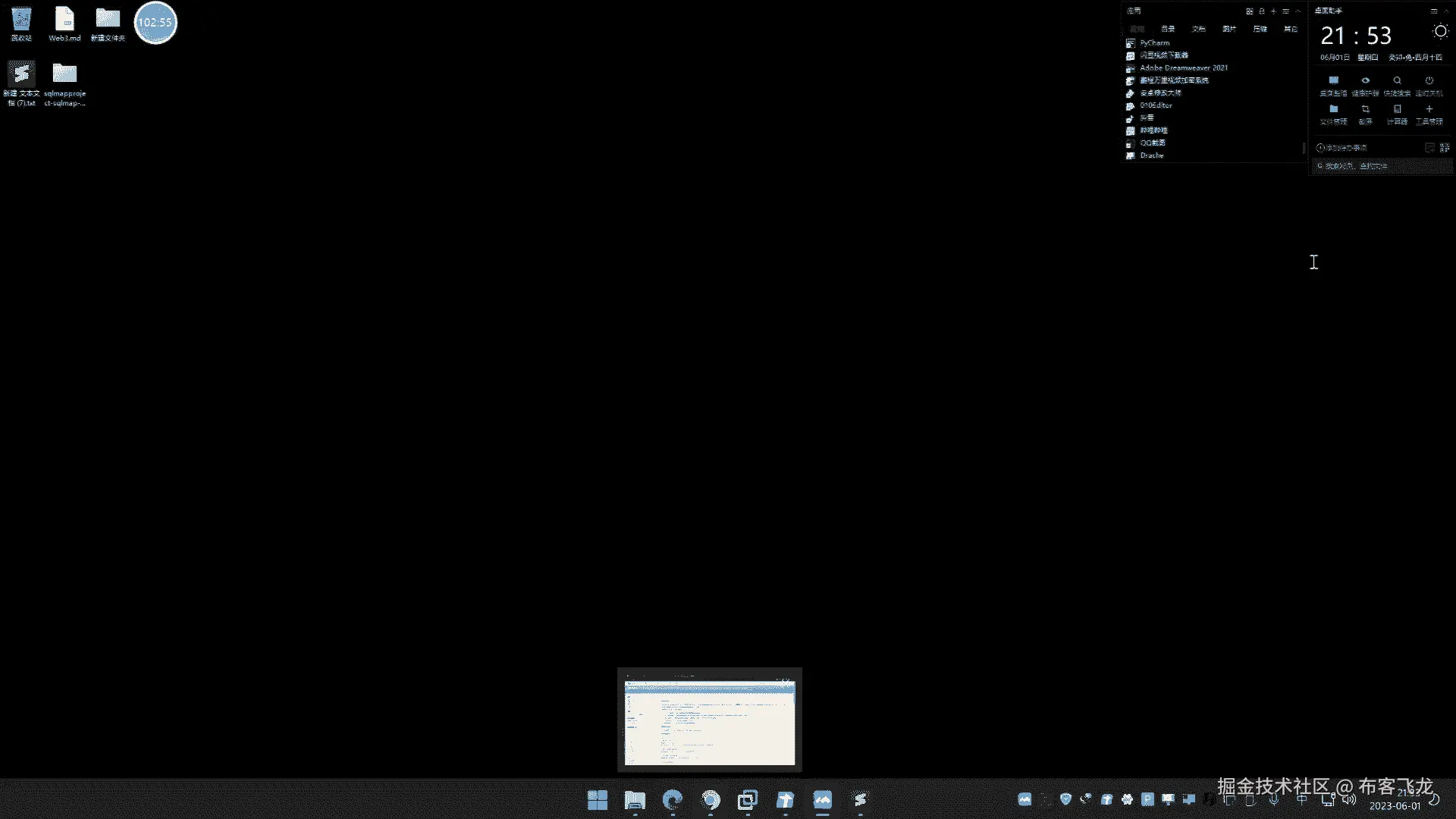Switch to the 图片 tab

1229,29
